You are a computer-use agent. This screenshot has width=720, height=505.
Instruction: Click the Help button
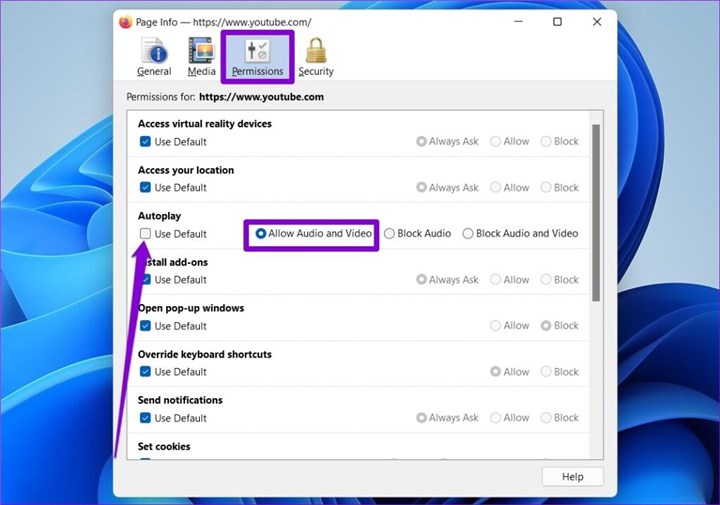[573, 477]
